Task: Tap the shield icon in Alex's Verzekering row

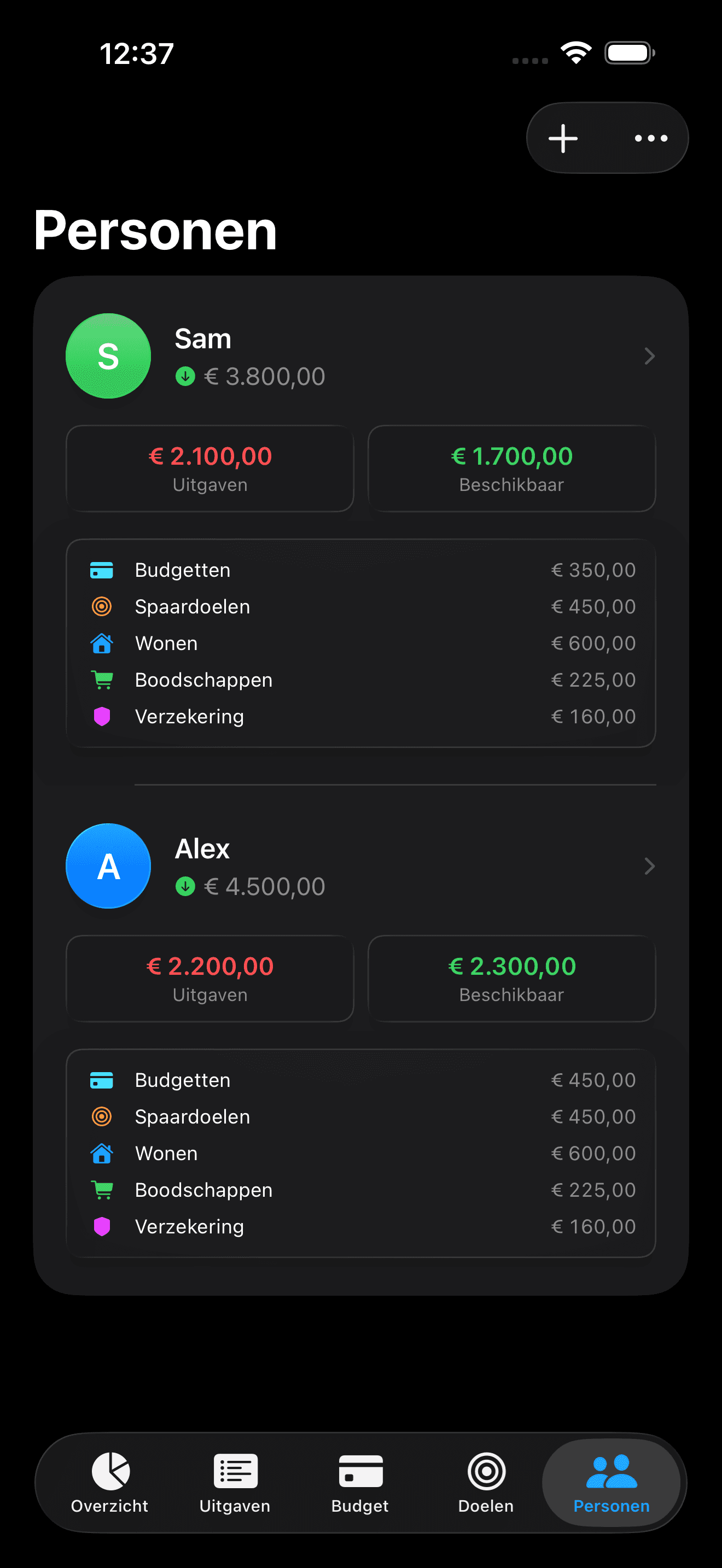Action: click(x=102, y=1226)
